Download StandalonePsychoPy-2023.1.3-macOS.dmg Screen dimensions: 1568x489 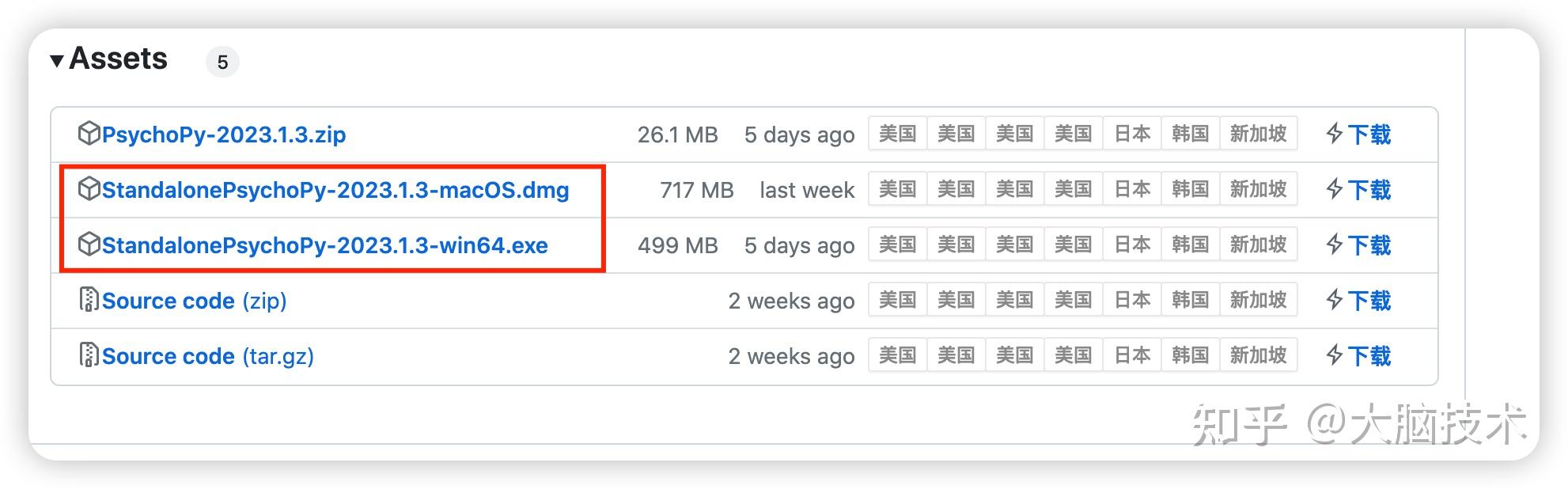point(335,190)
